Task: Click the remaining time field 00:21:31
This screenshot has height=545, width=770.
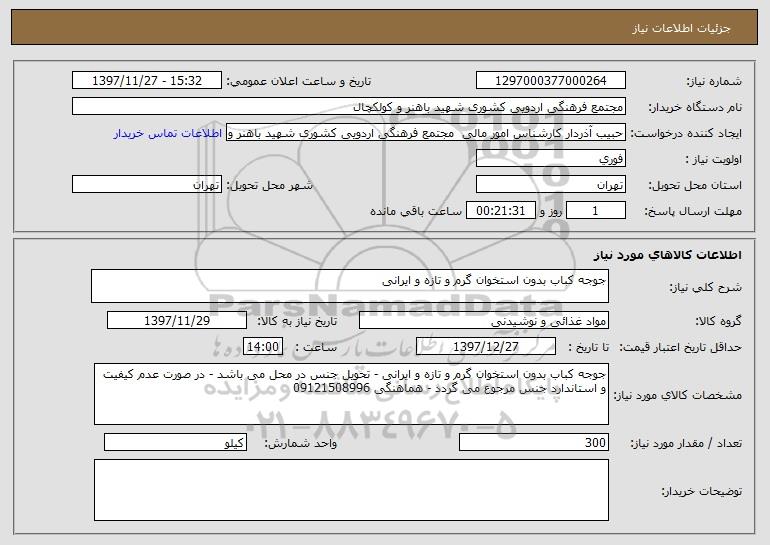Action: click(x=500, y=211)
